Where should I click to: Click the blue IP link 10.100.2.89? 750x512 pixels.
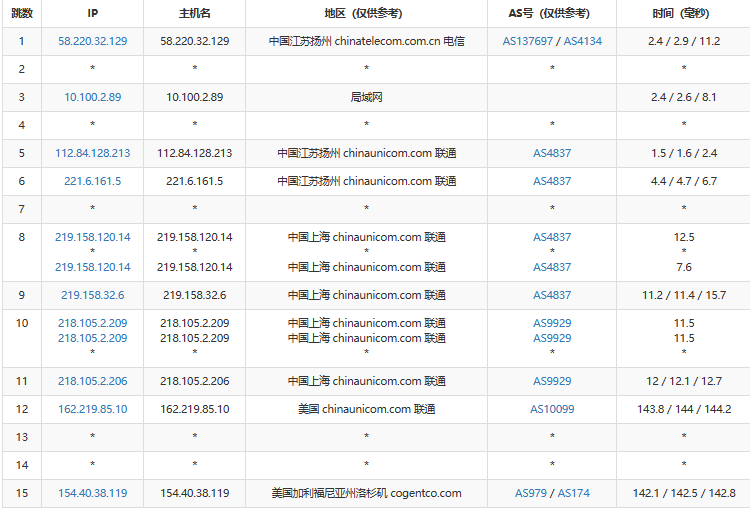[93, 97]
